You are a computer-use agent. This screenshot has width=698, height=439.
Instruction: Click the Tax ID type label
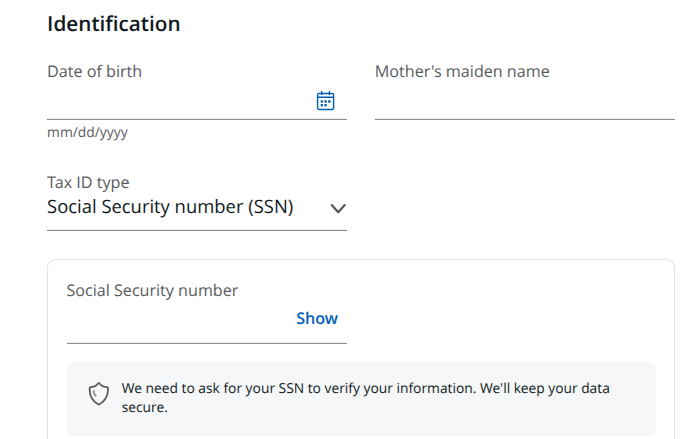point(88,183)
